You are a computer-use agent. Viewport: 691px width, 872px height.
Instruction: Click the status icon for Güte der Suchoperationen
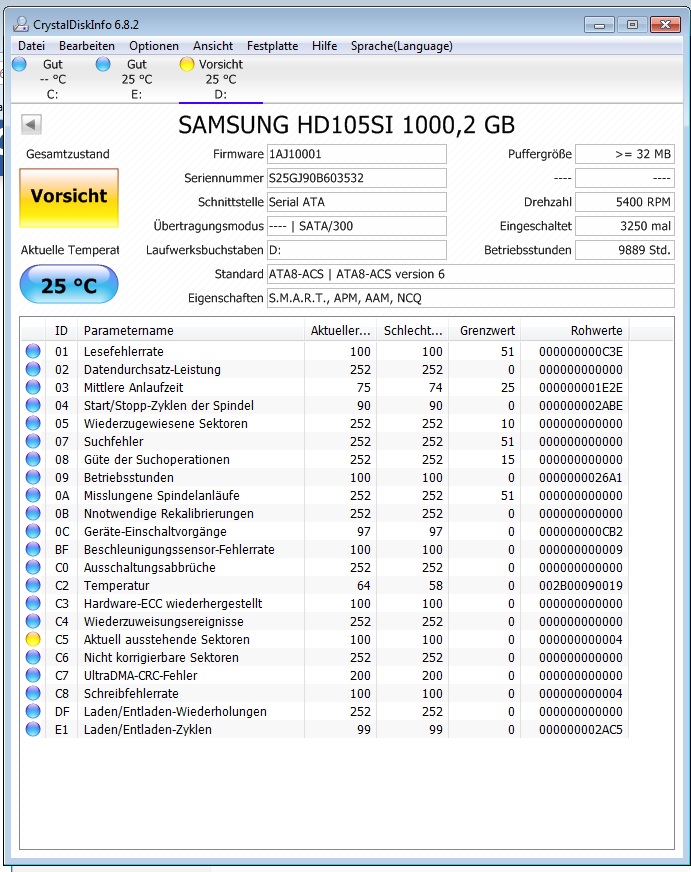coord(33,459)
